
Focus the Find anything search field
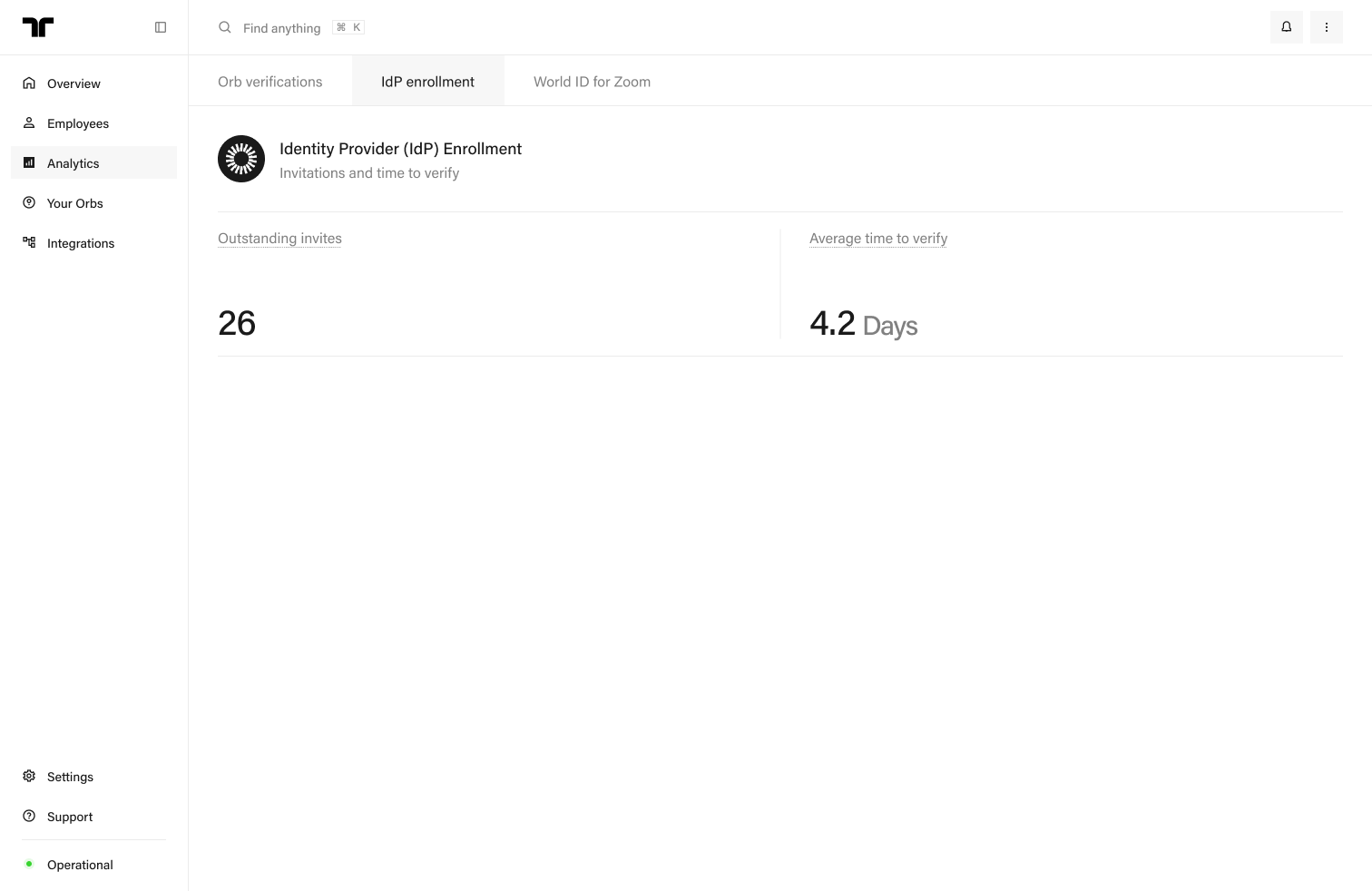282,28
